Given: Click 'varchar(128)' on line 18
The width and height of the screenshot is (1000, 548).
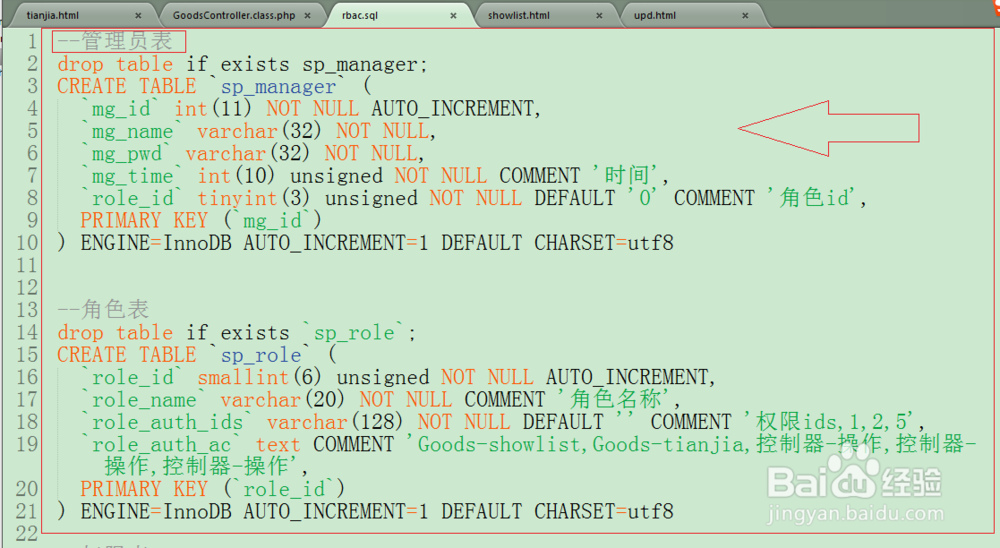Looking at the screenshot, I should pos(335,422).
